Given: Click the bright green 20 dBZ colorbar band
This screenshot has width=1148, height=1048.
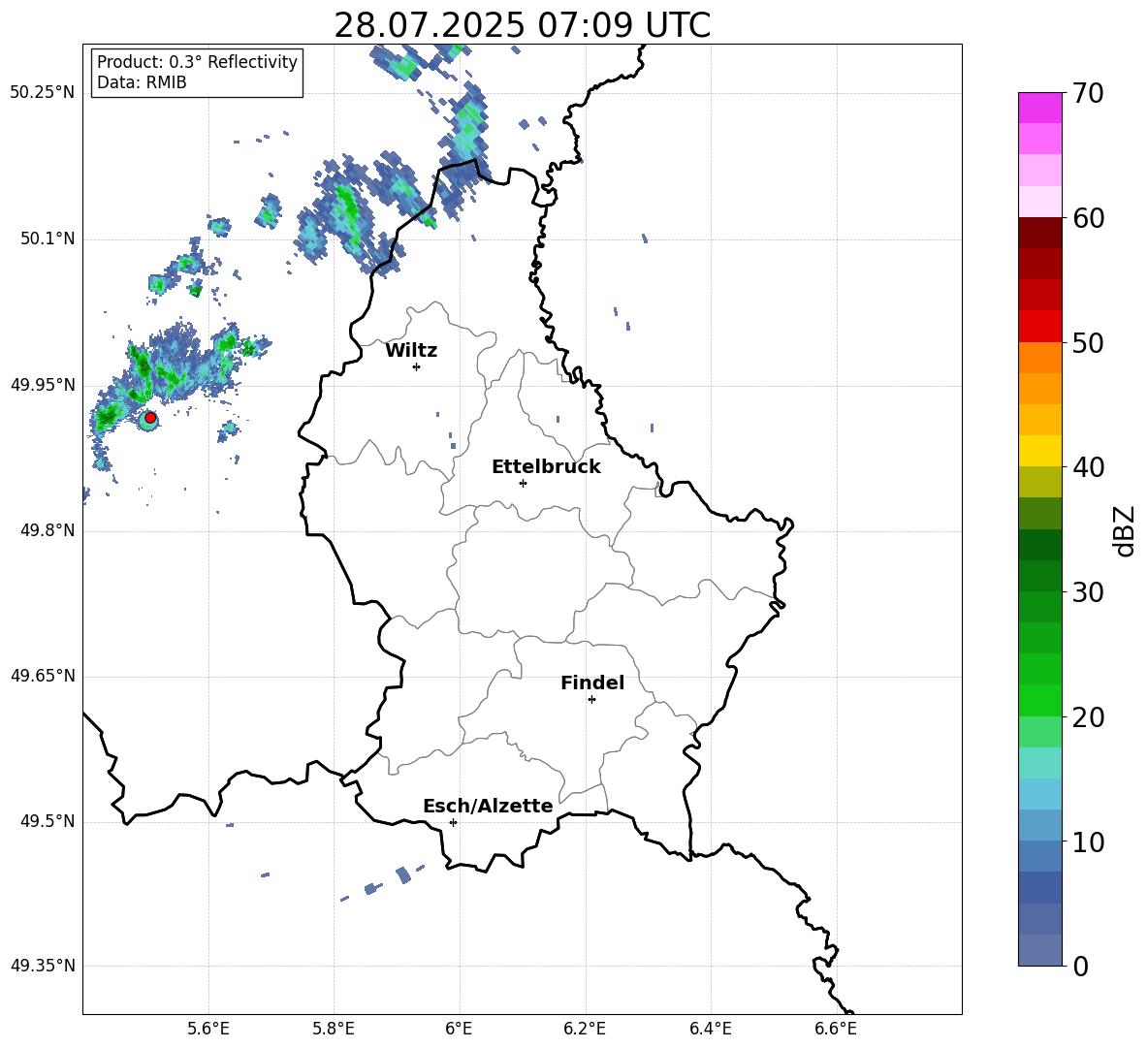Looking at the screenshot, I should (1040, 701).
